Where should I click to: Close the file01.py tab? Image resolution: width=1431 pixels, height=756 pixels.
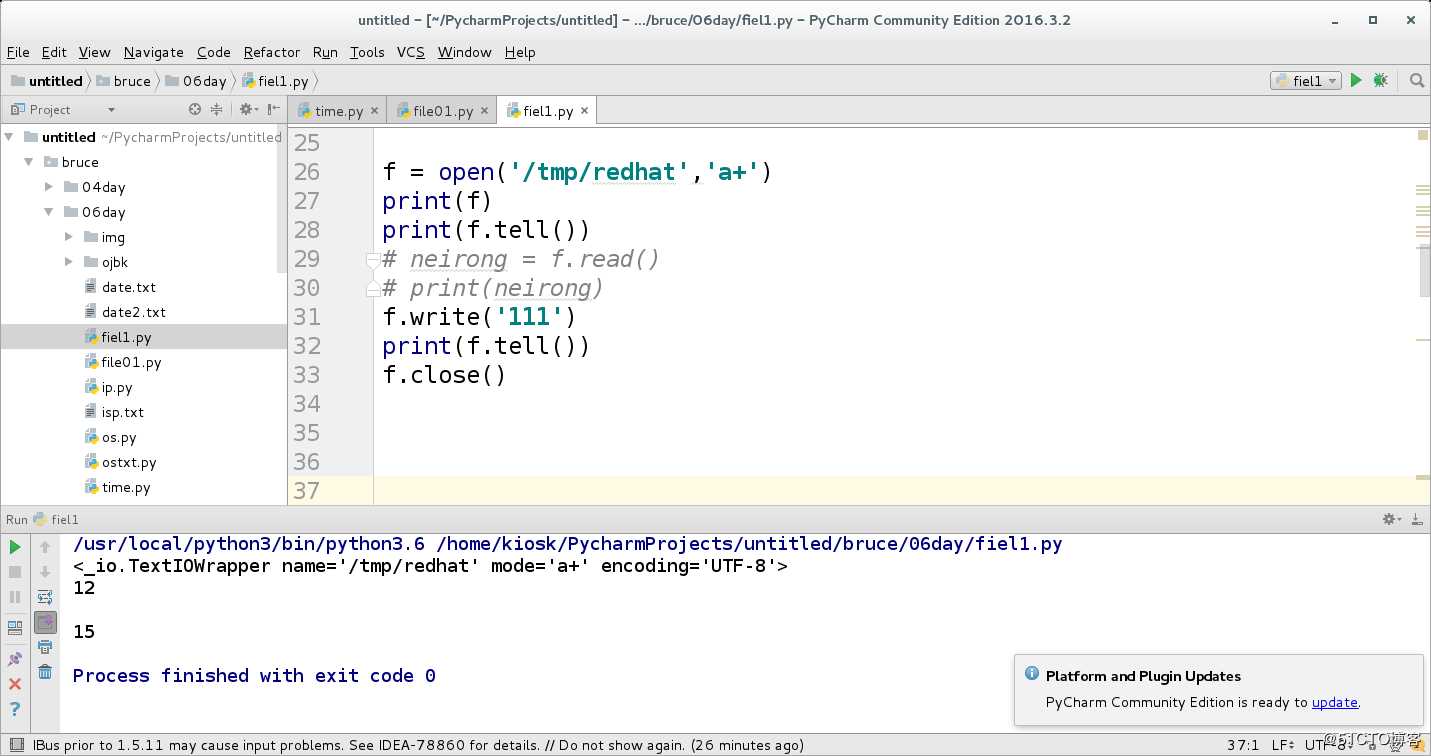pyautogui.click(x=484, y=111)
